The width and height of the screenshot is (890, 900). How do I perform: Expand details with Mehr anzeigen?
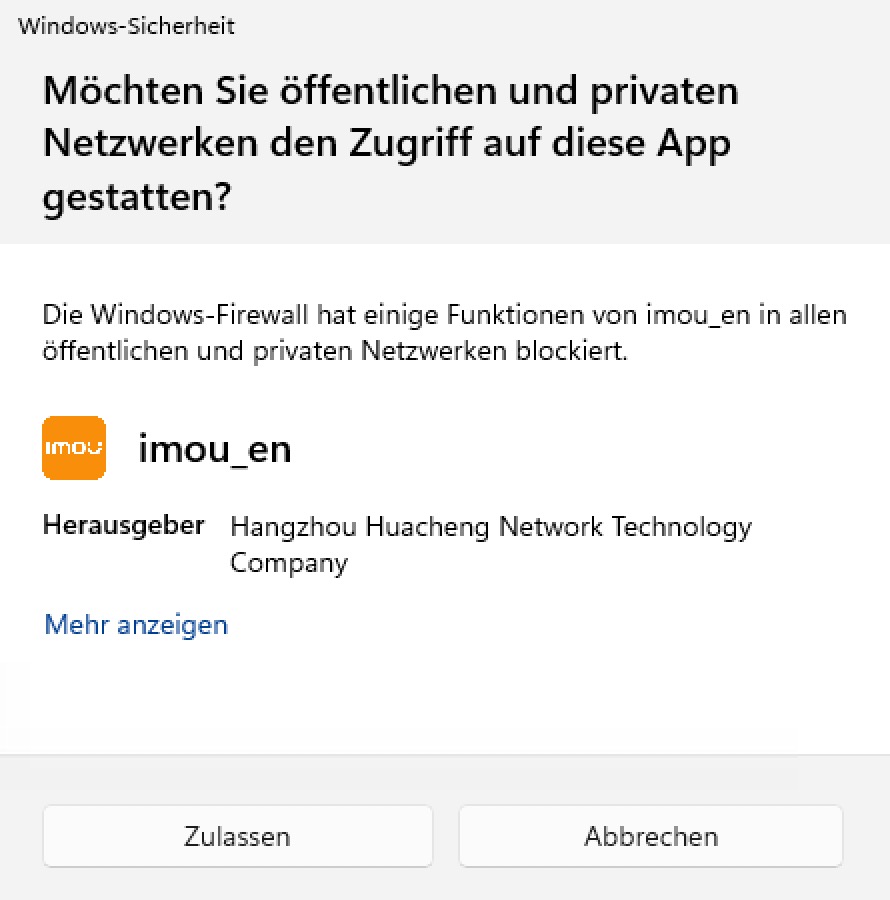point(136,625)
